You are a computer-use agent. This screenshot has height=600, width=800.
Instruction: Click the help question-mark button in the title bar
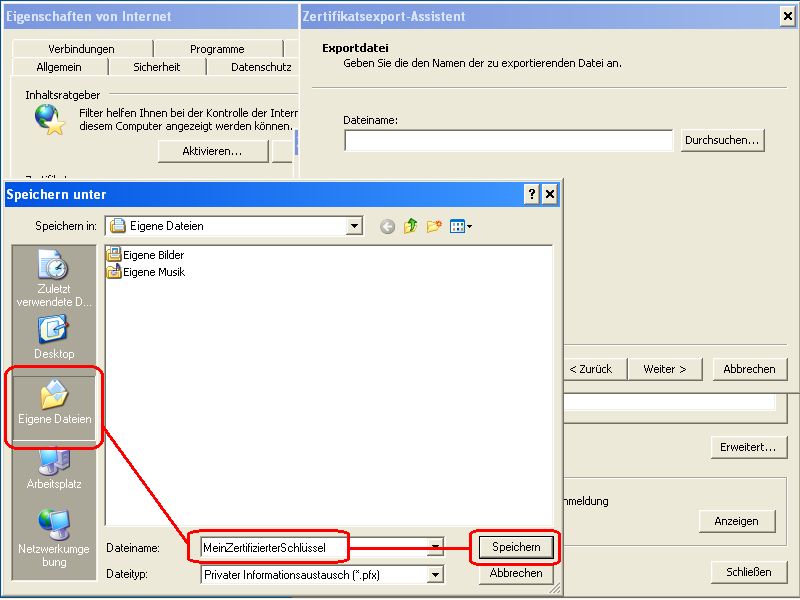click(x=530, y=194)
